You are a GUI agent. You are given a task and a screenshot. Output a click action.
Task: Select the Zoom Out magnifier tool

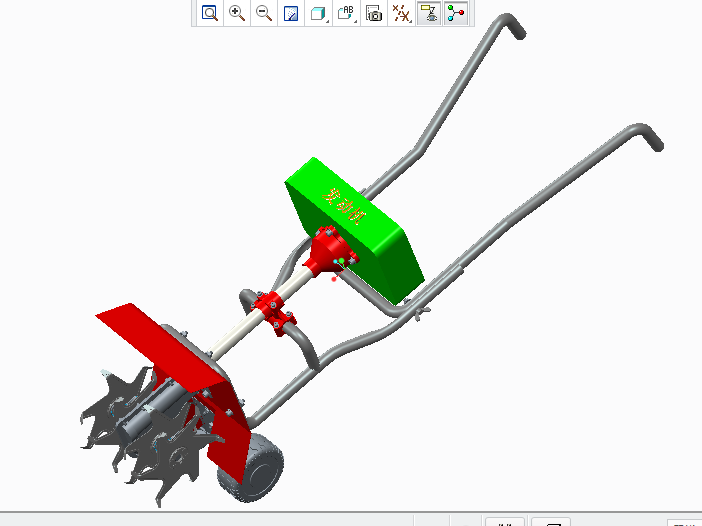264,13
